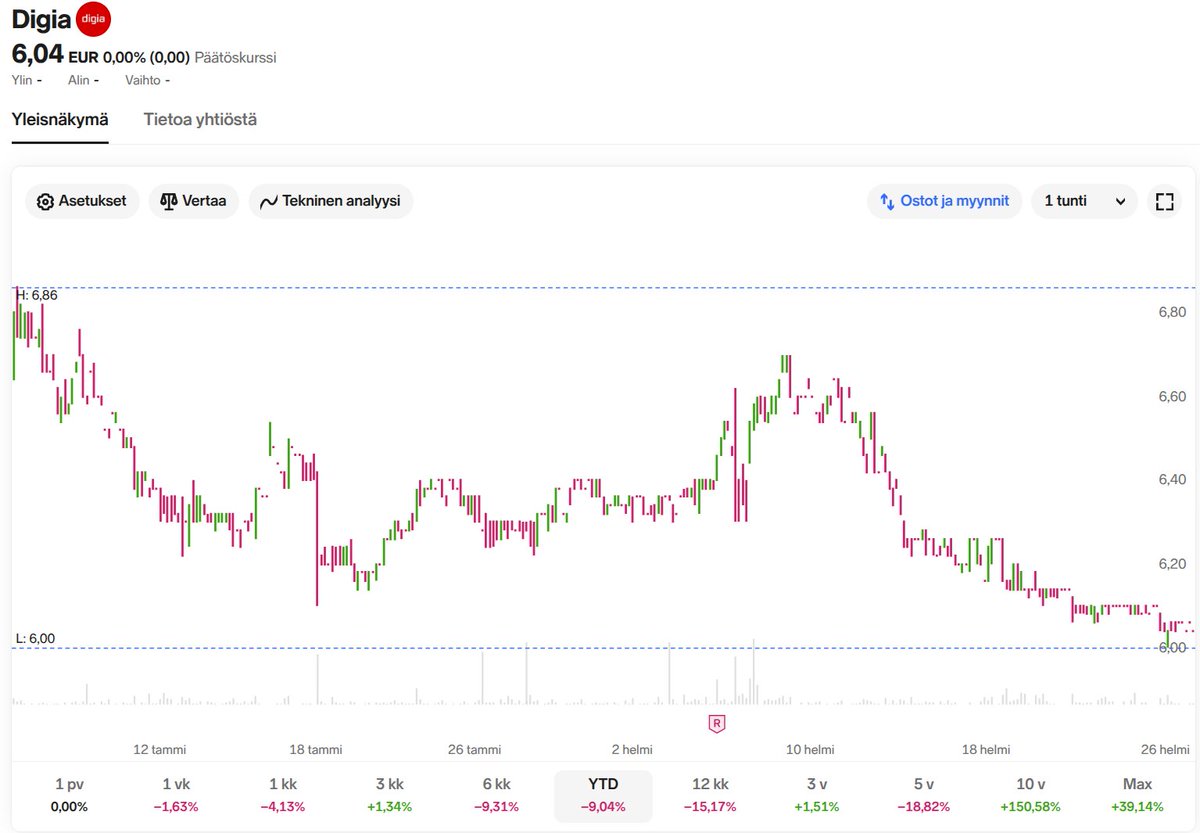Click the H: 6,86 high label
The height and width of the screenshot is (833, 1200).
[36, 295]
